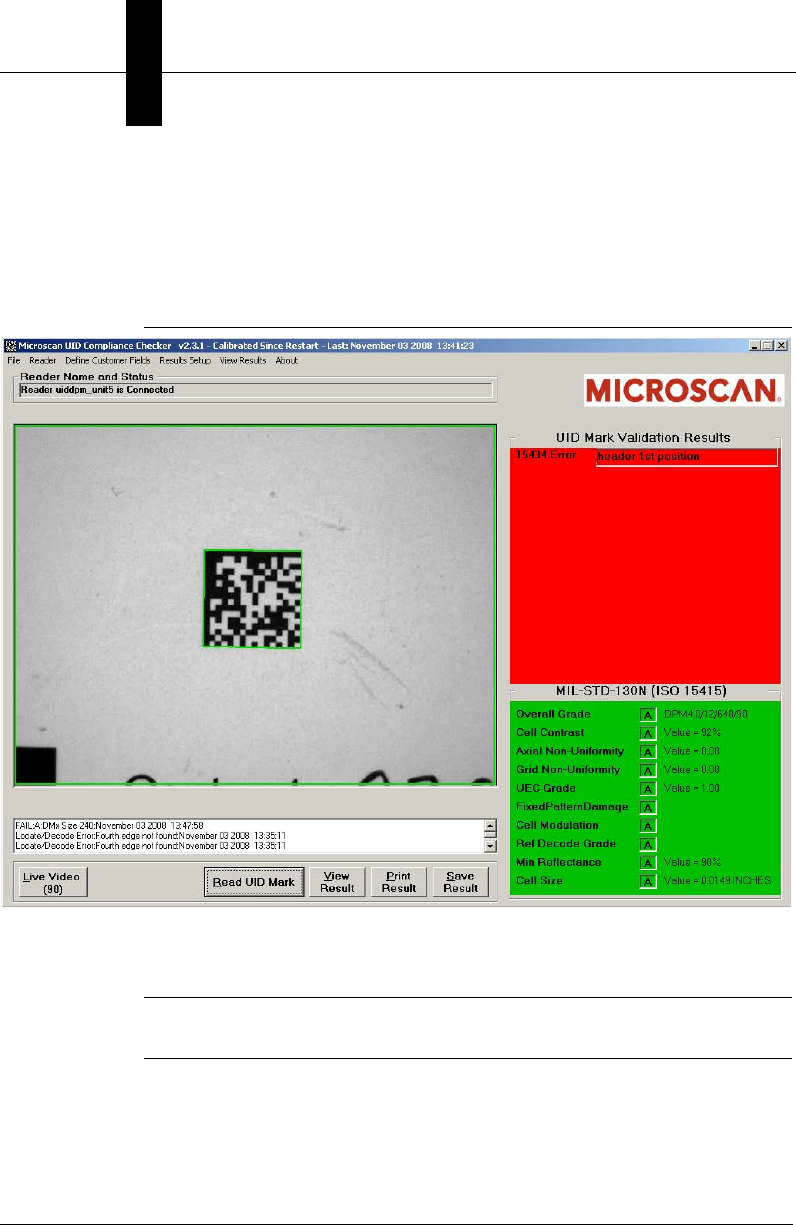796x1225 pixels.
Task: Click the Min Reflectance A grade box
Action: 647,862
